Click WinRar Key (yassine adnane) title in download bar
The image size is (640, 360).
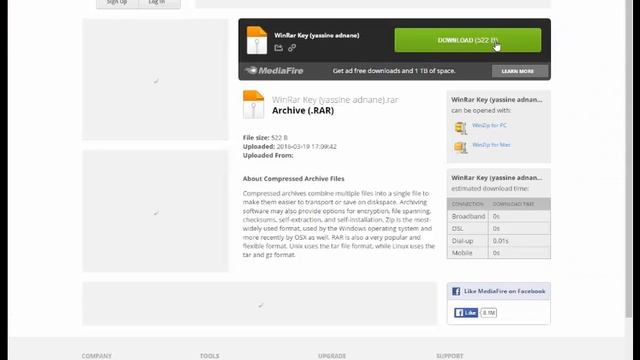click(x=317, y=36)
